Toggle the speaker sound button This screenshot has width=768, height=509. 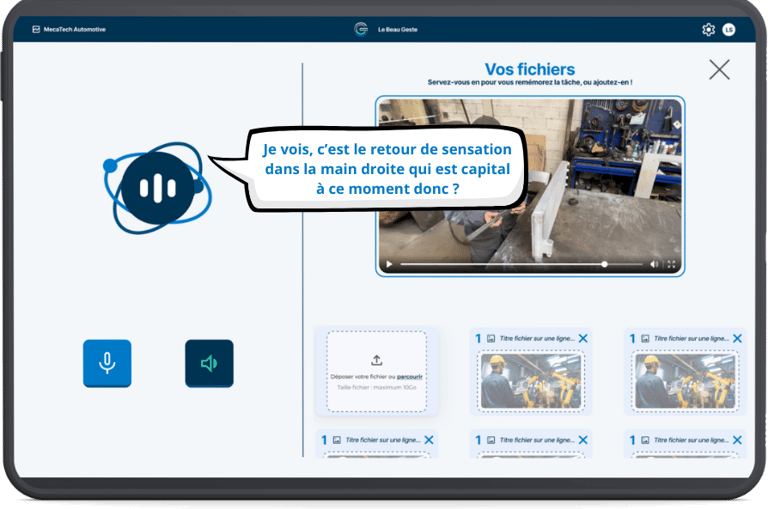[x=209, y=363]
